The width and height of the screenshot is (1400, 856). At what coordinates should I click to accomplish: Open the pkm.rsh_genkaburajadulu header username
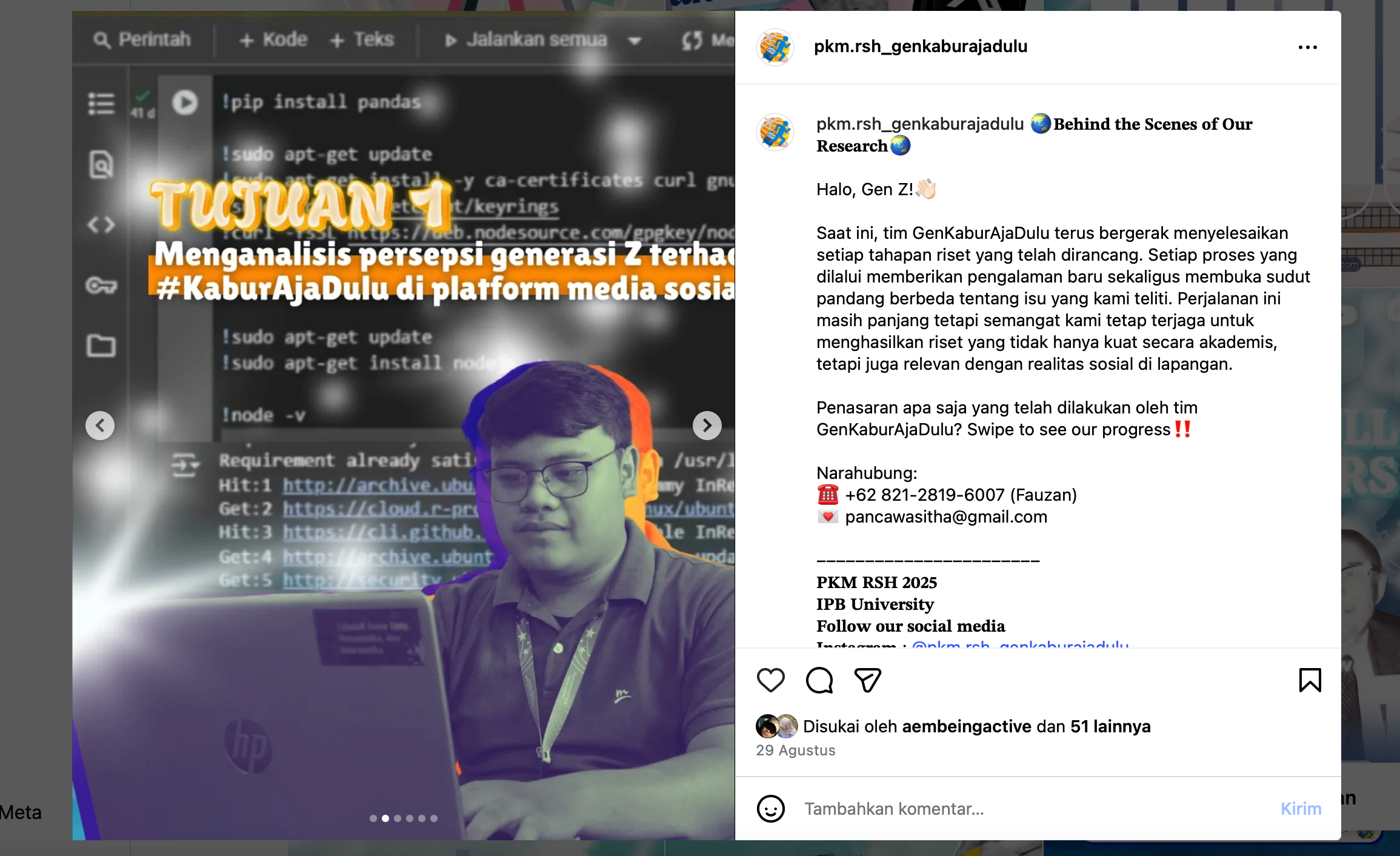920,47
